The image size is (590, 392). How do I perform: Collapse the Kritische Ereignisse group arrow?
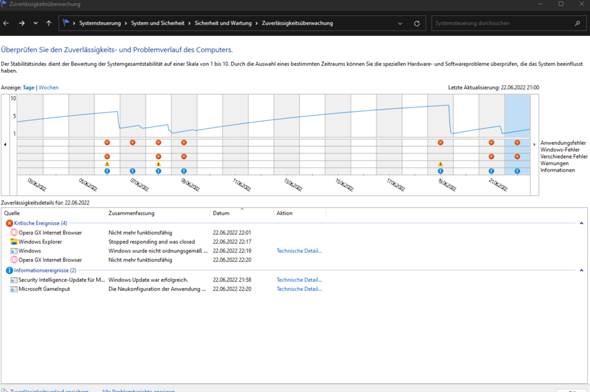point(581,223)
